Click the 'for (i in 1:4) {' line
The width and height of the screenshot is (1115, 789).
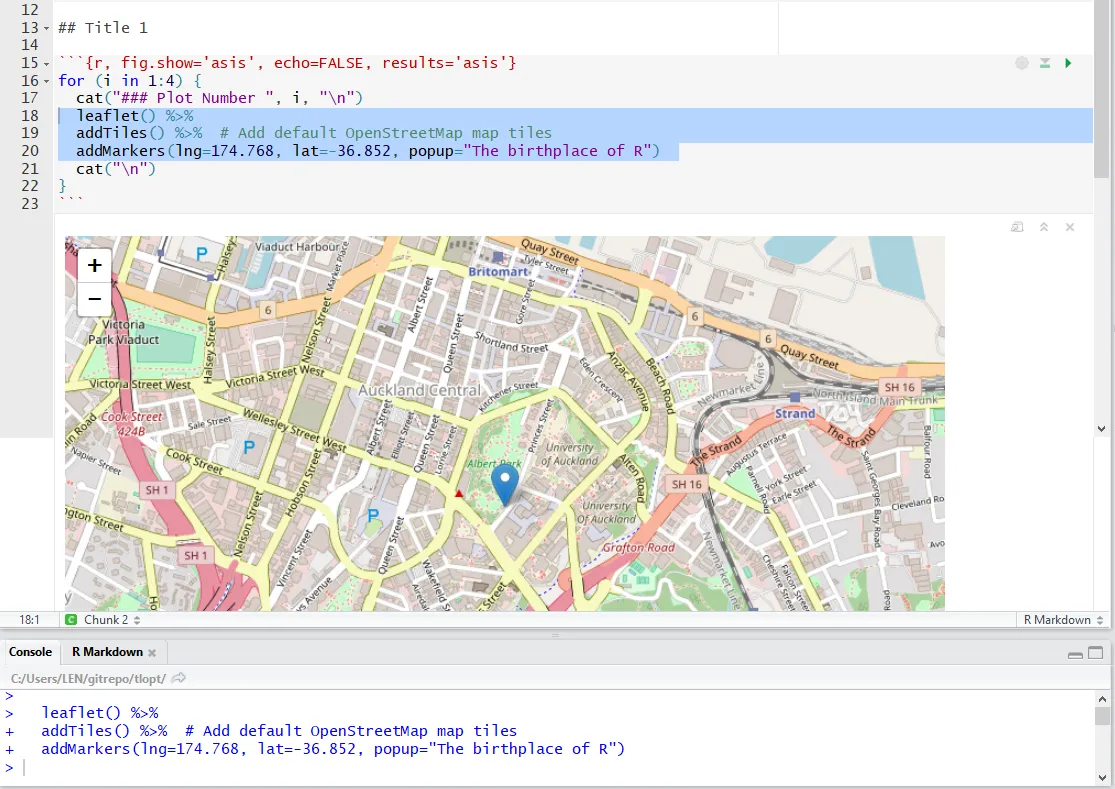point(129,81)
